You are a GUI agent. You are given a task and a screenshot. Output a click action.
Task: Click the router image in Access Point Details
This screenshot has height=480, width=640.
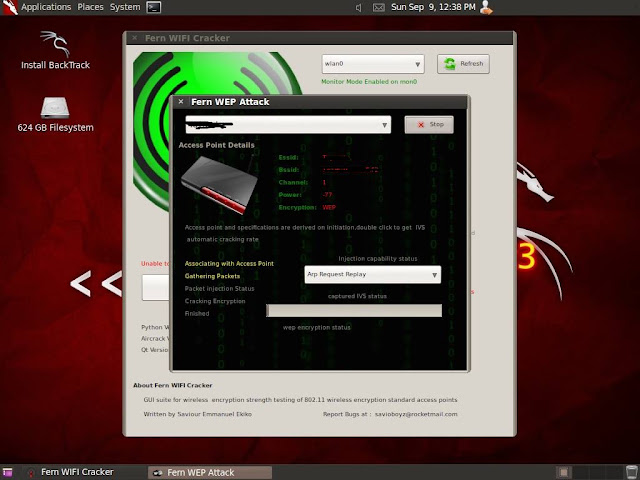[x=219, y=184]
